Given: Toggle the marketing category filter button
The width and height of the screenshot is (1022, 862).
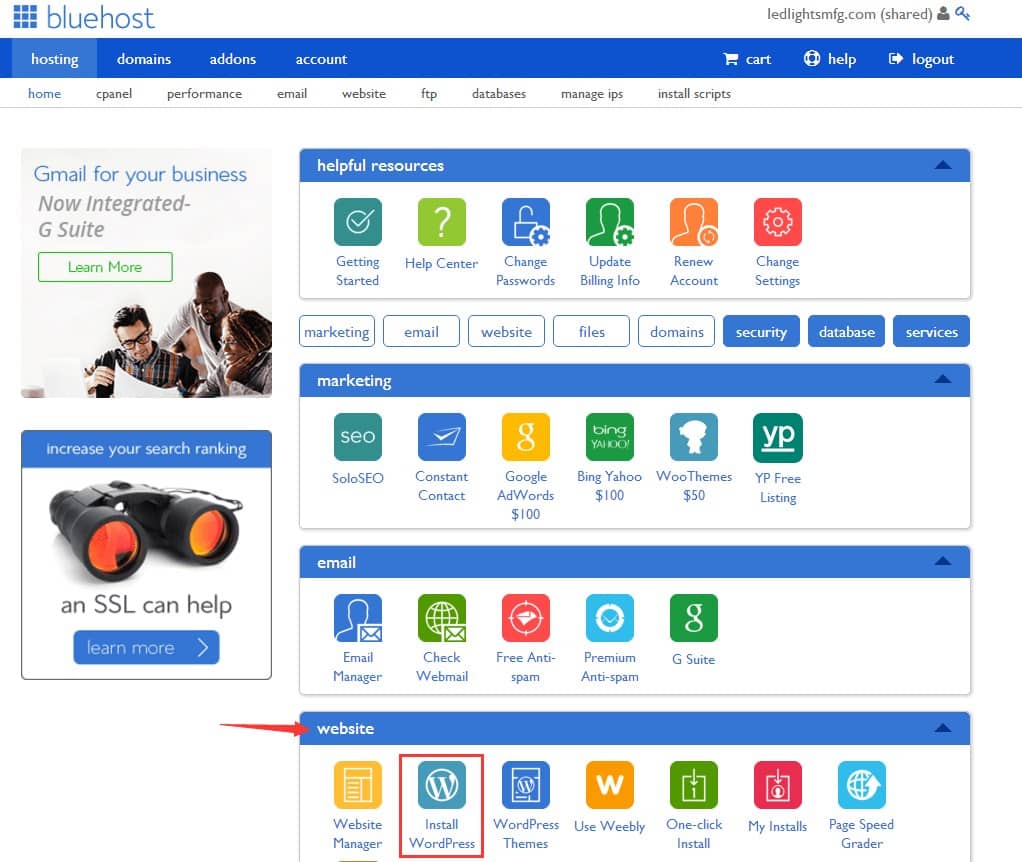Looking at the screenshot, I should point(337,332).
